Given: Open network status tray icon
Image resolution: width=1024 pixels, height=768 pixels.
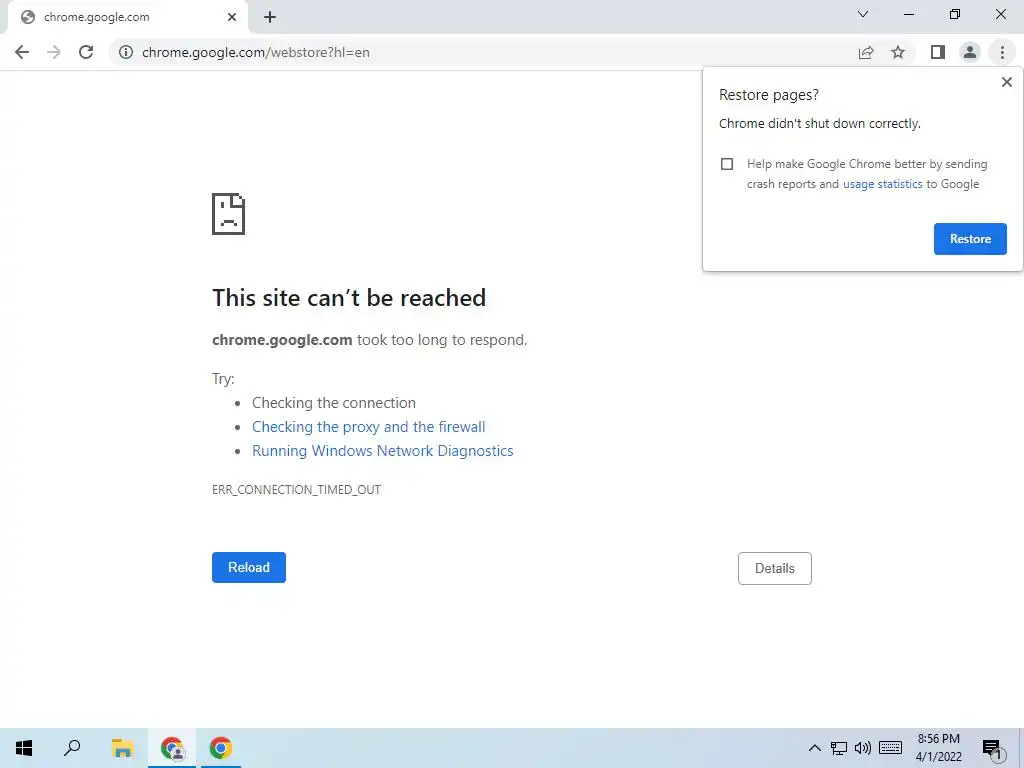Looking at the screenshot, I should point(839,748).
